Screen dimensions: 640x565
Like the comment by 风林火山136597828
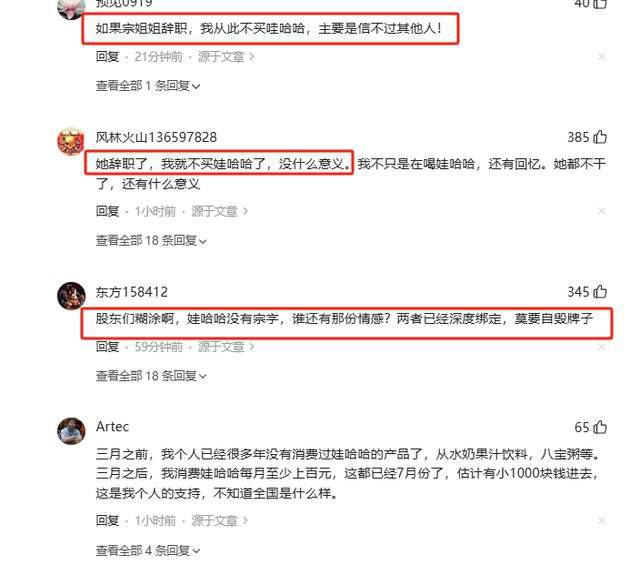(600, 137)
